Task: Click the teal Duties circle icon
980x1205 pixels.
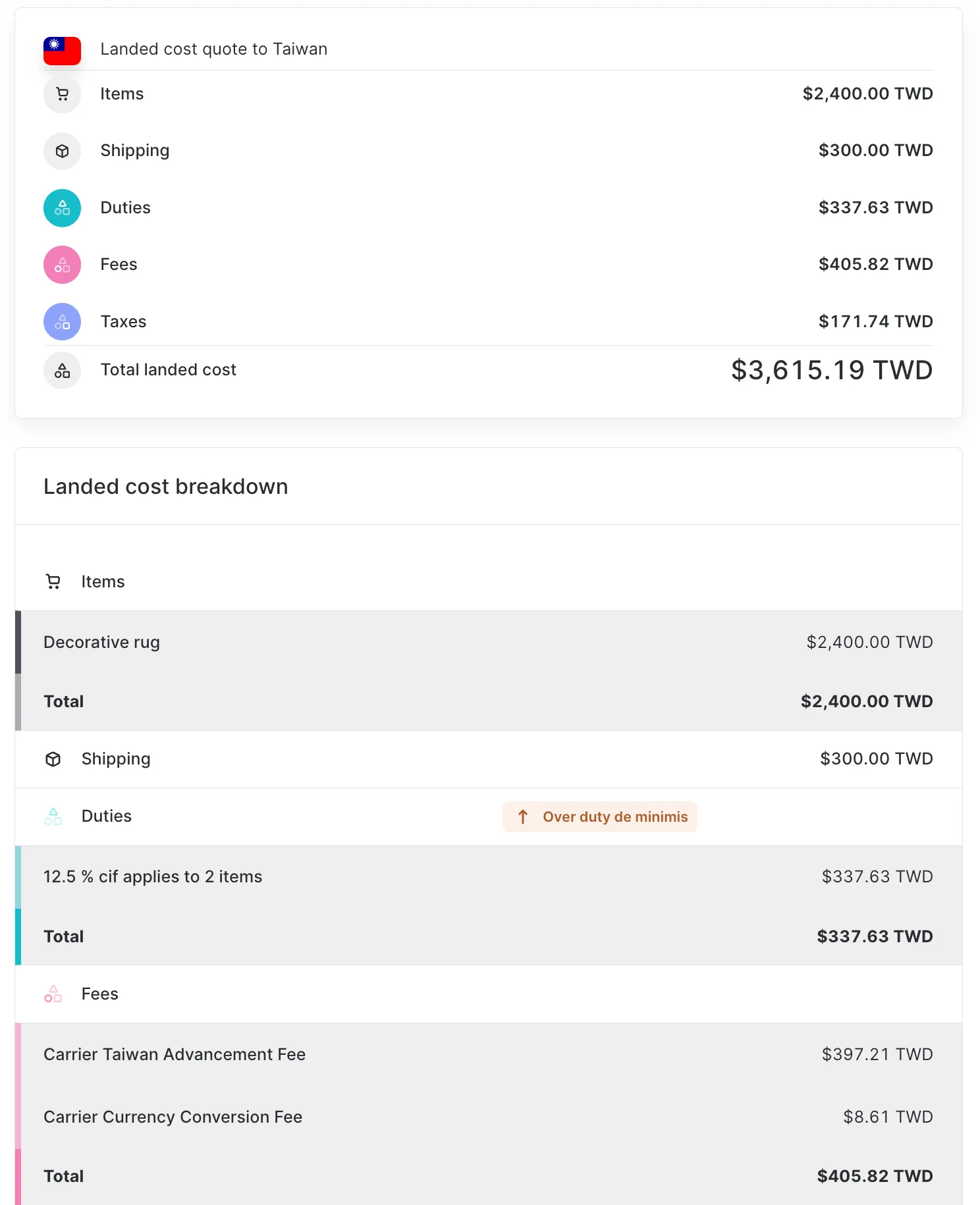Action: pyautogui.click(x=62, y=208)
